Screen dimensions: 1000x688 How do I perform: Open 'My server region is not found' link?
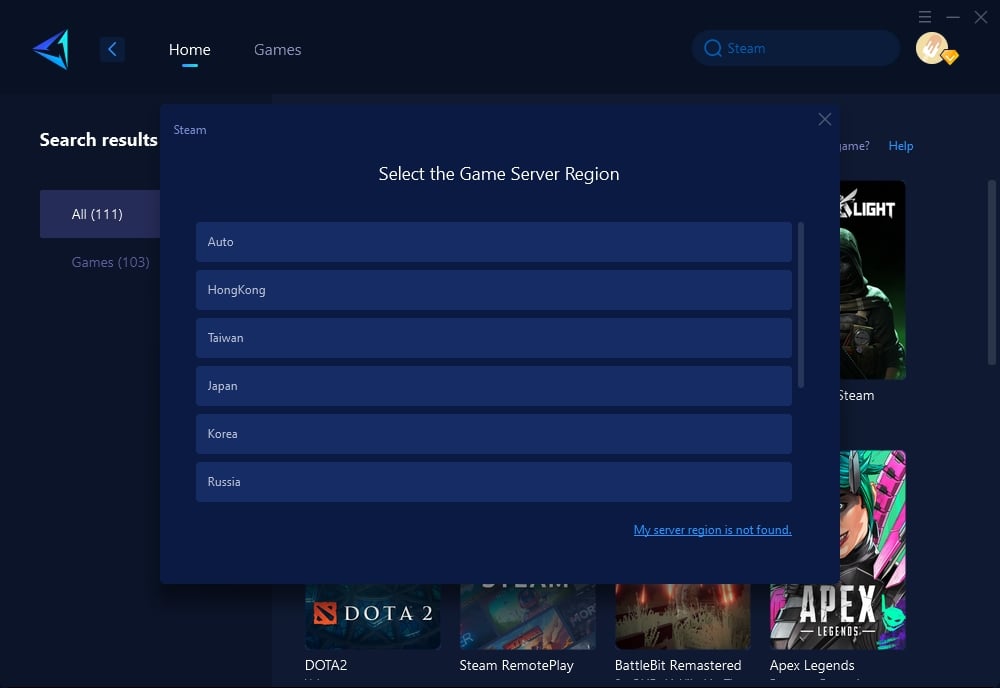click(x=712, y=530)
